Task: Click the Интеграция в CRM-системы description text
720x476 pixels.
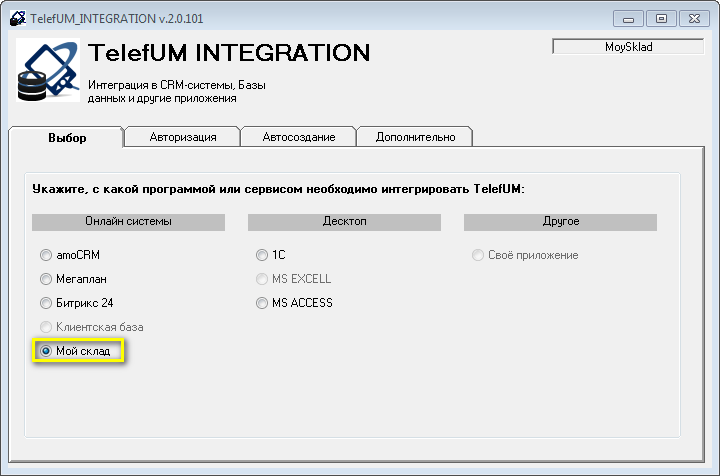Action: point(177,91)
